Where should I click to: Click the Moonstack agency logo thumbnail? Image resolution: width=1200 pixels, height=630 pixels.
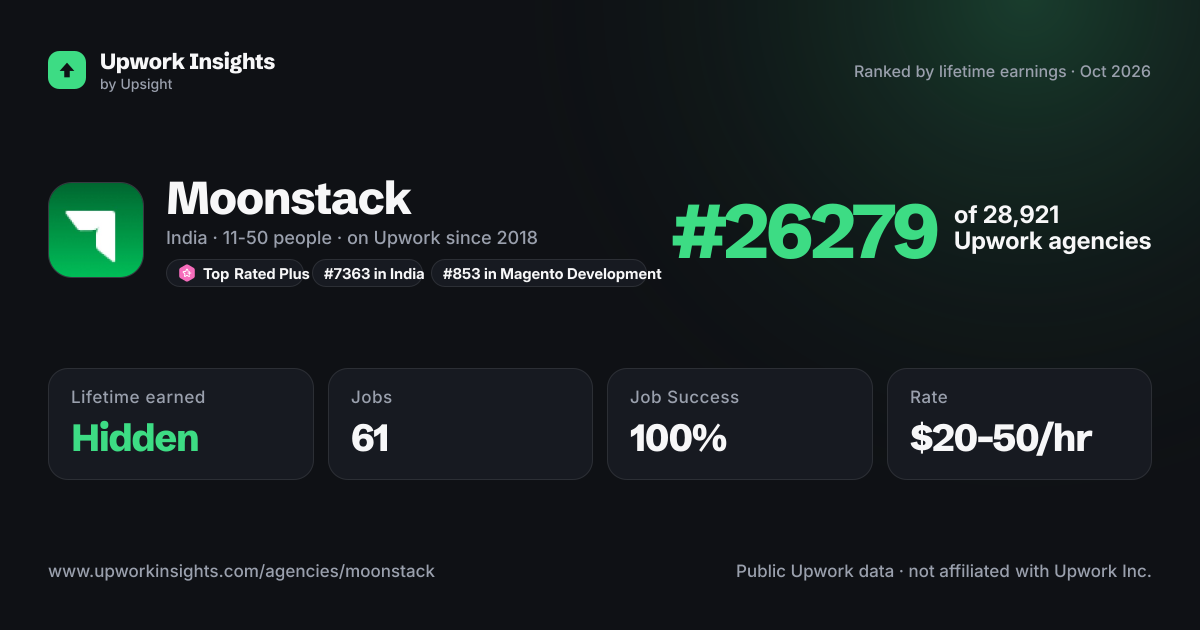(x=96, y=230)
